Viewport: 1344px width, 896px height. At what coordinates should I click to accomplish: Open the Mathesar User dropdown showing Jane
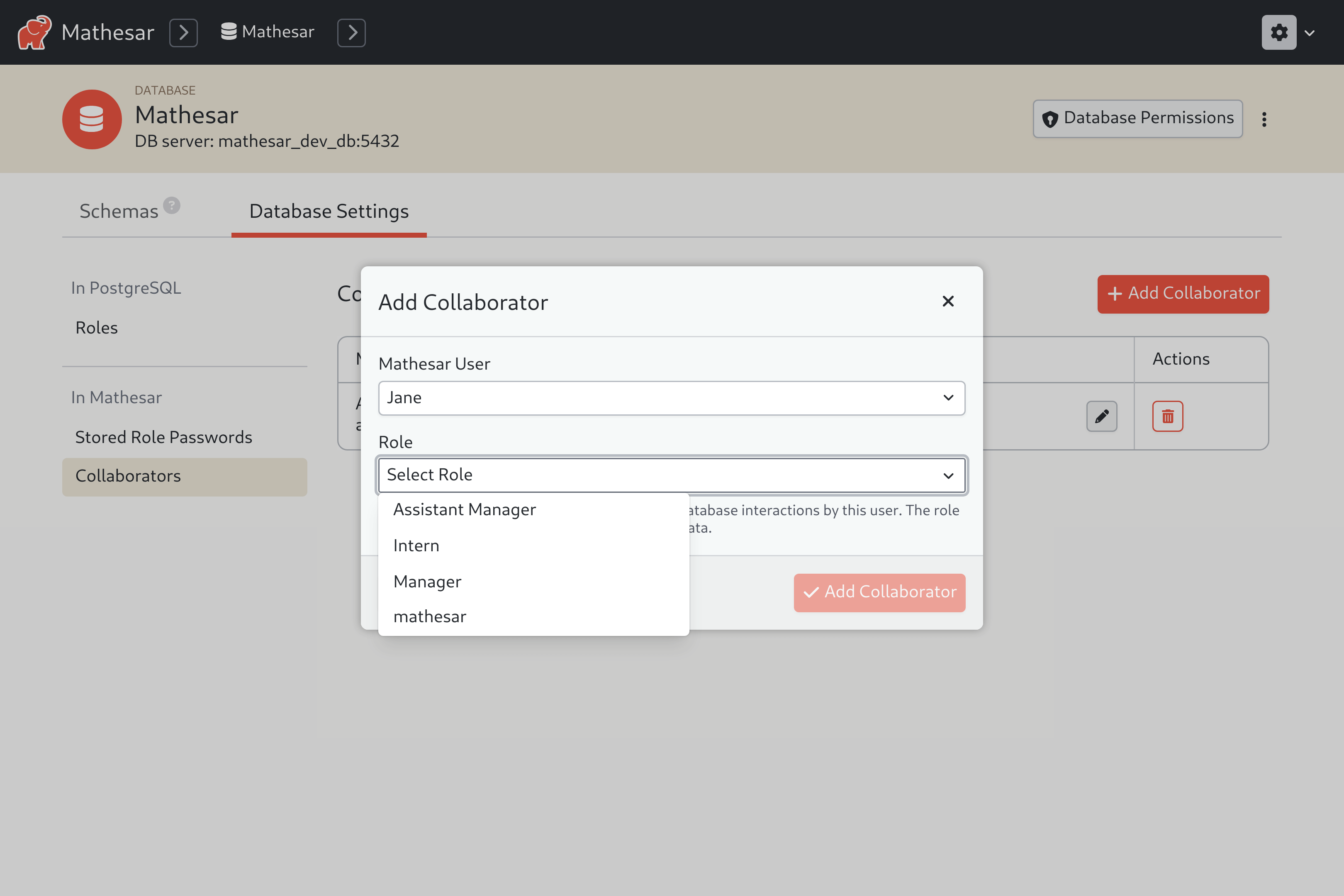671,398
